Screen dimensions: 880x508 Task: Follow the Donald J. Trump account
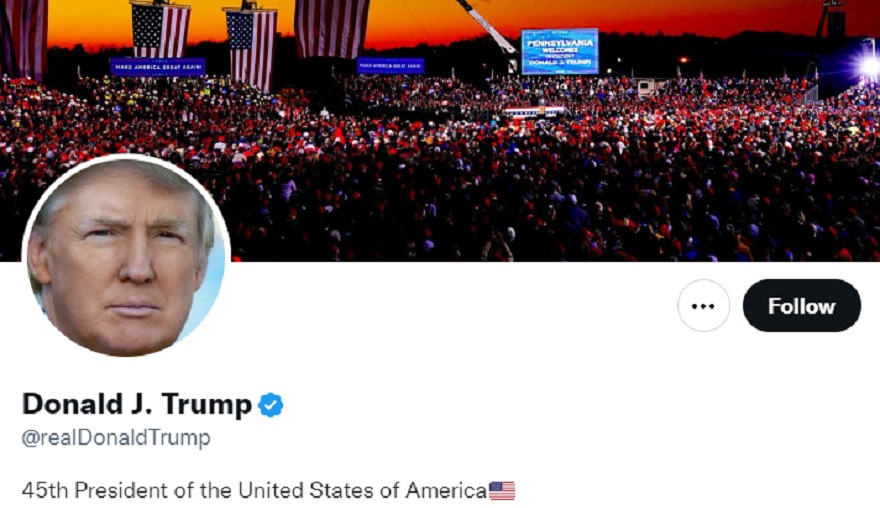801,306
